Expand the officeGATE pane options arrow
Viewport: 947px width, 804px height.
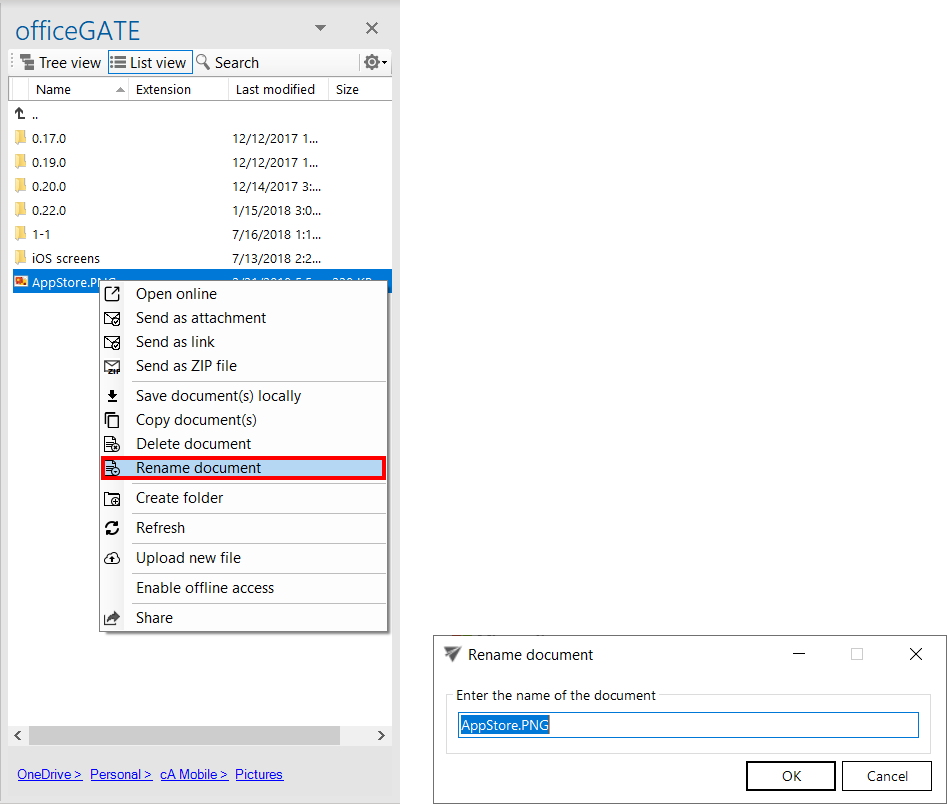pyautogui.click(x=320, y=28)
